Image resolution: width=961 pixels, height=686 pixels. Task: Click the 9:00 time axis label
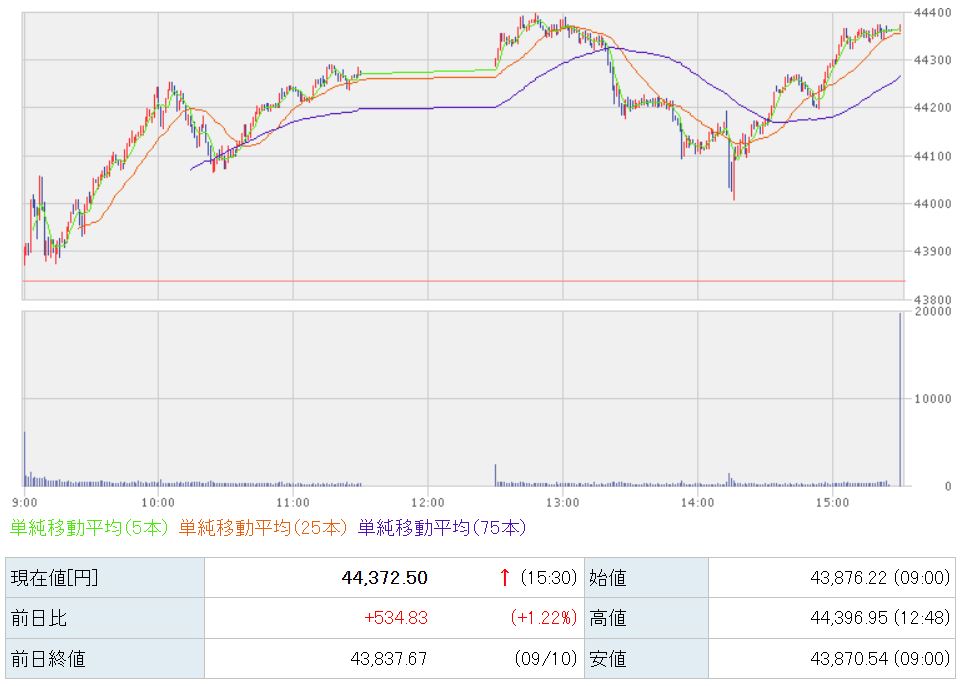tap(25, 503)
